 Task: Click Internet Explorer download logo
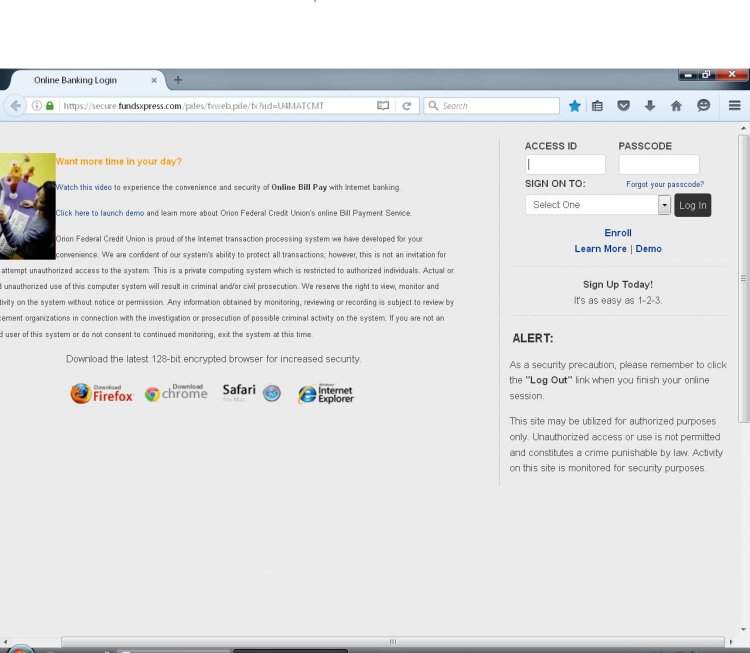[x=326, y=394]
